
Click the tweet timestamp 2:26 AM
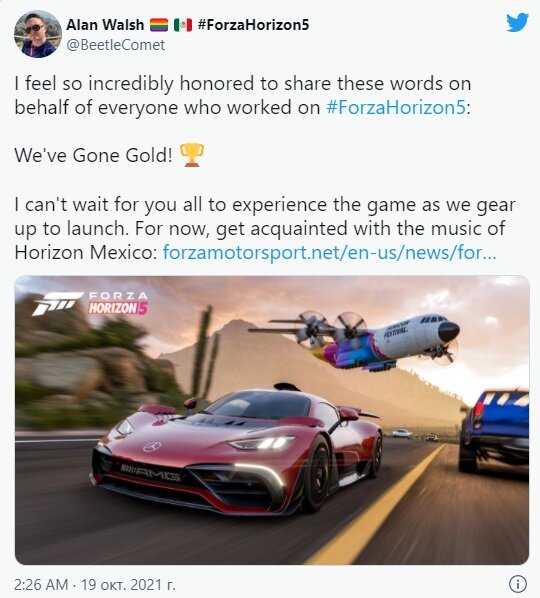click(41, 584)
